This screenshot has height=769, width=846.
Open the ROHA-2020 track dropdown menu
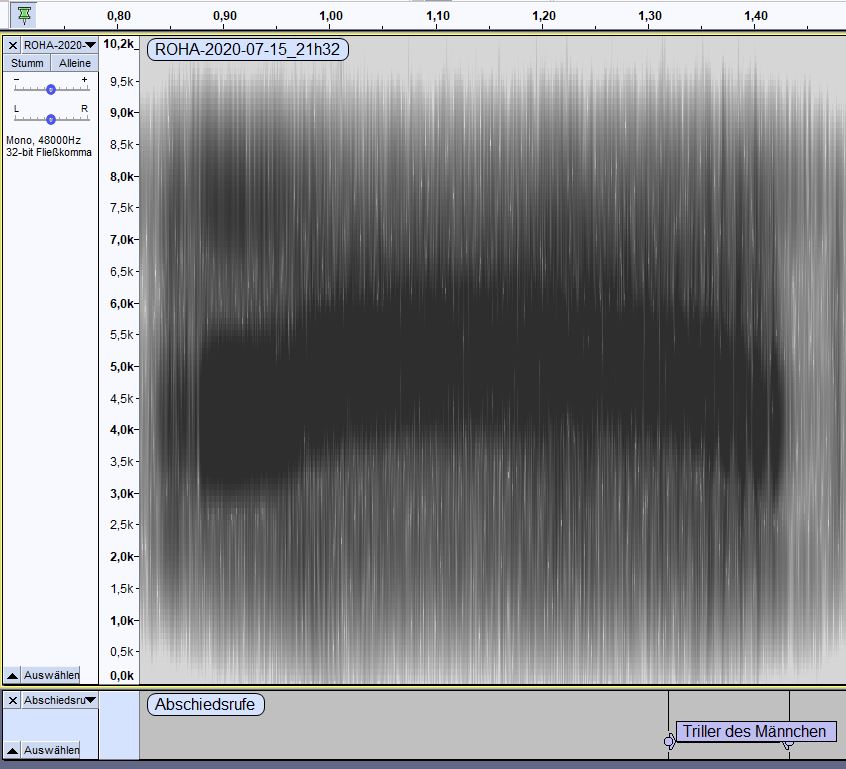point(91,45)
